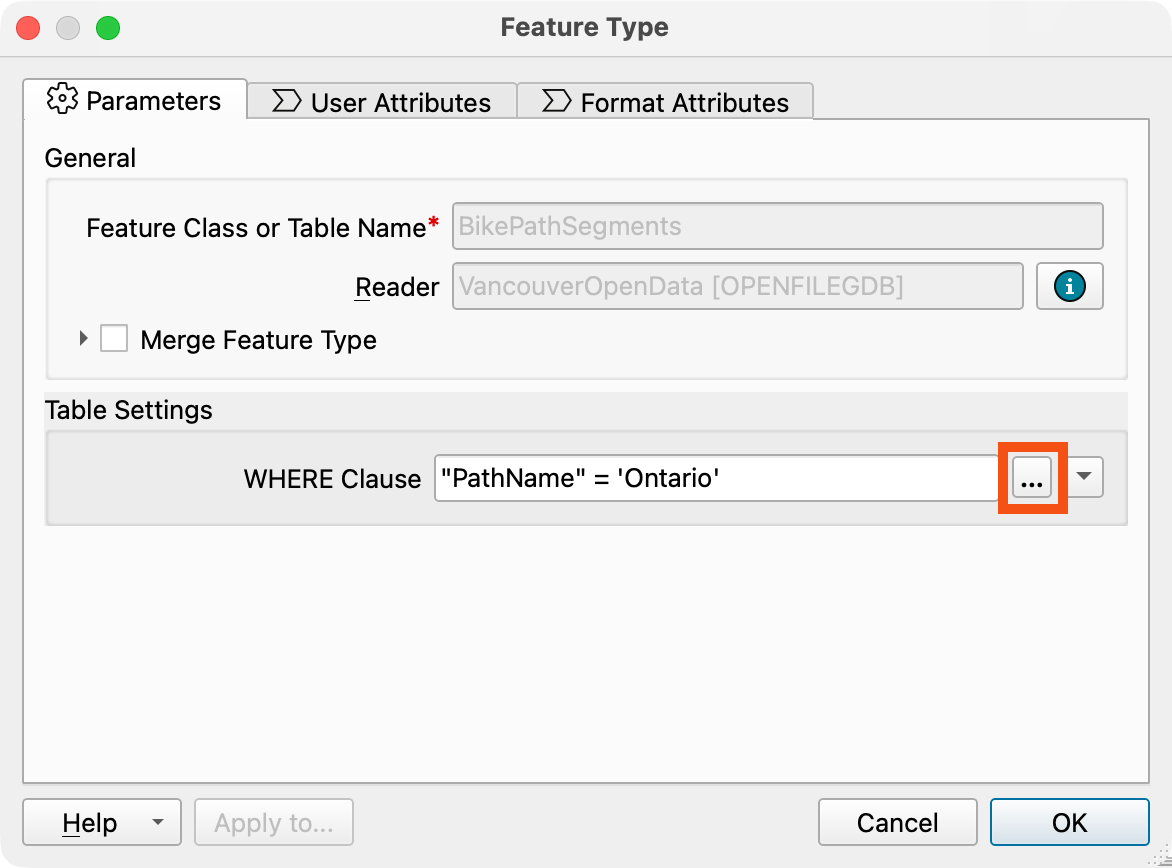This screenshot has width=1172, height=868.
Task: Click the Help button
Action: point(90,822)
